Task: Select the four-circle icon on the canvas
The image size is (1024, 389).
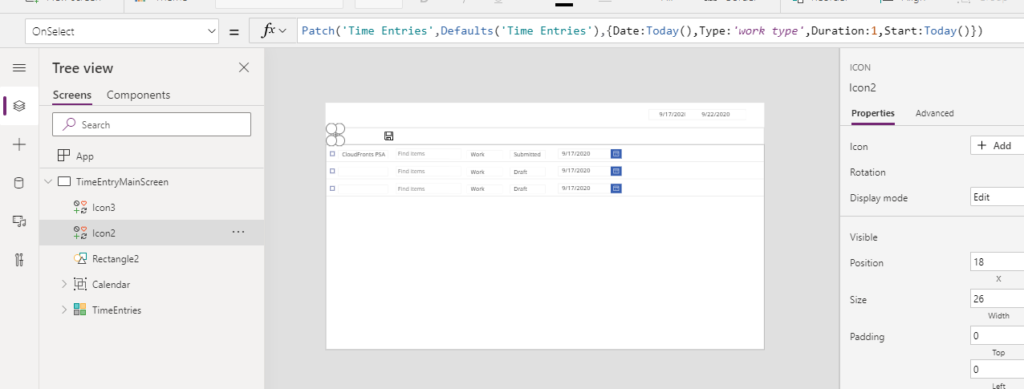Action: coord(335,135)
